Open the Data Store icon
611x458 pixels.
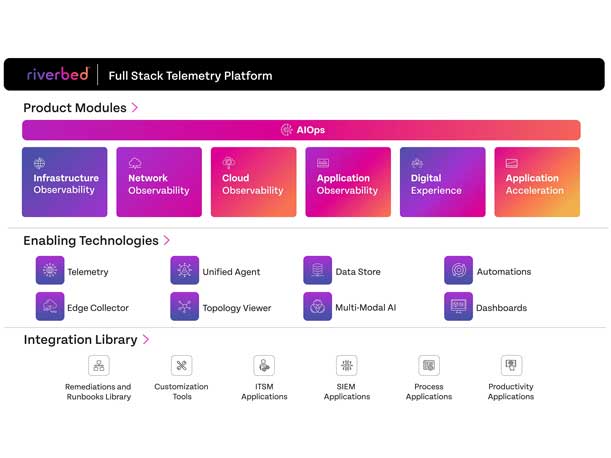[318, 271]
